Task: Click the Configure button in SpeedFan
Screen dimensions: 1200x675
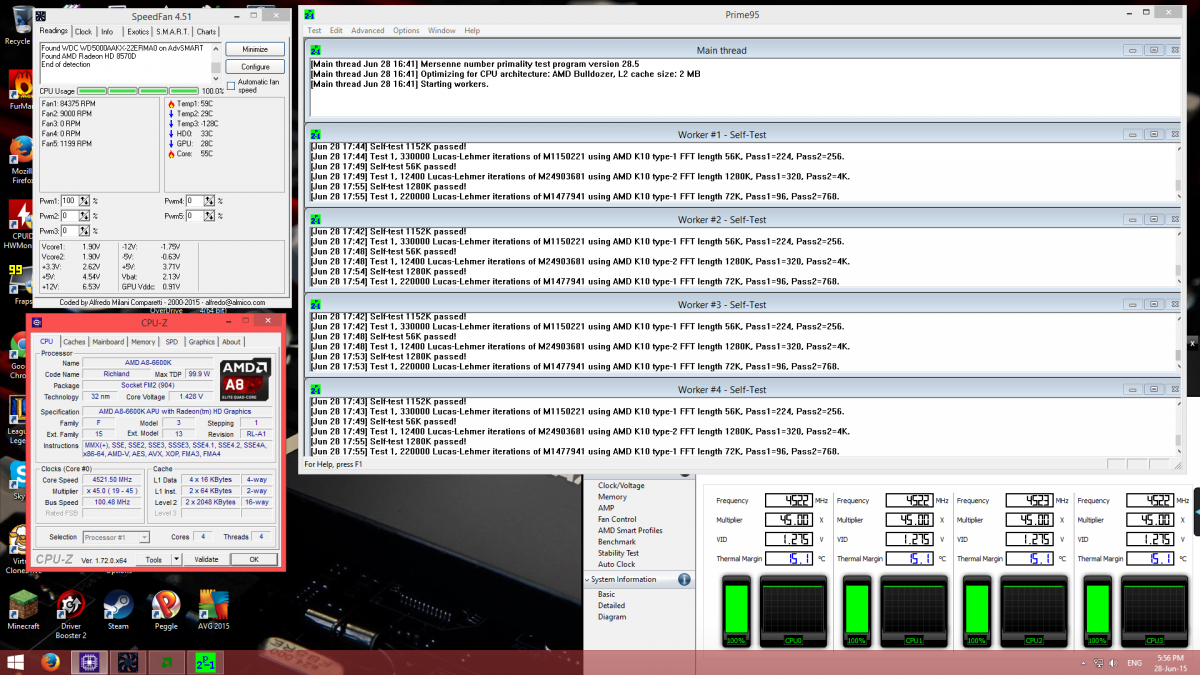Action: (x=255, y=67)
